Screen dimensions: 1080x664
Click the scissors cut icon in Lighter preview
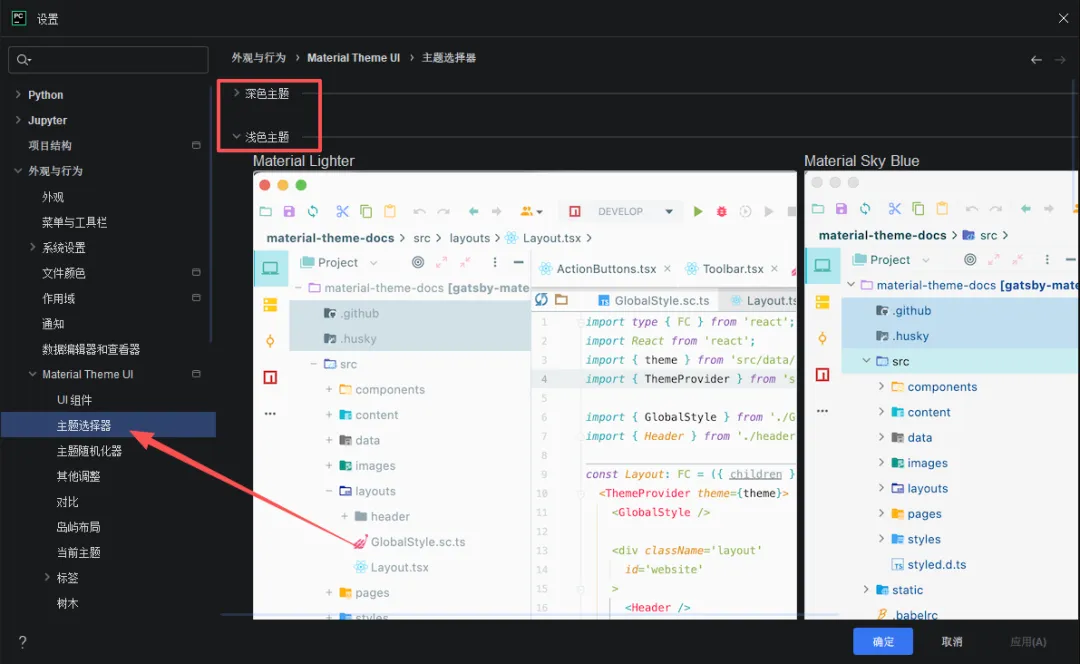(342, 211)
